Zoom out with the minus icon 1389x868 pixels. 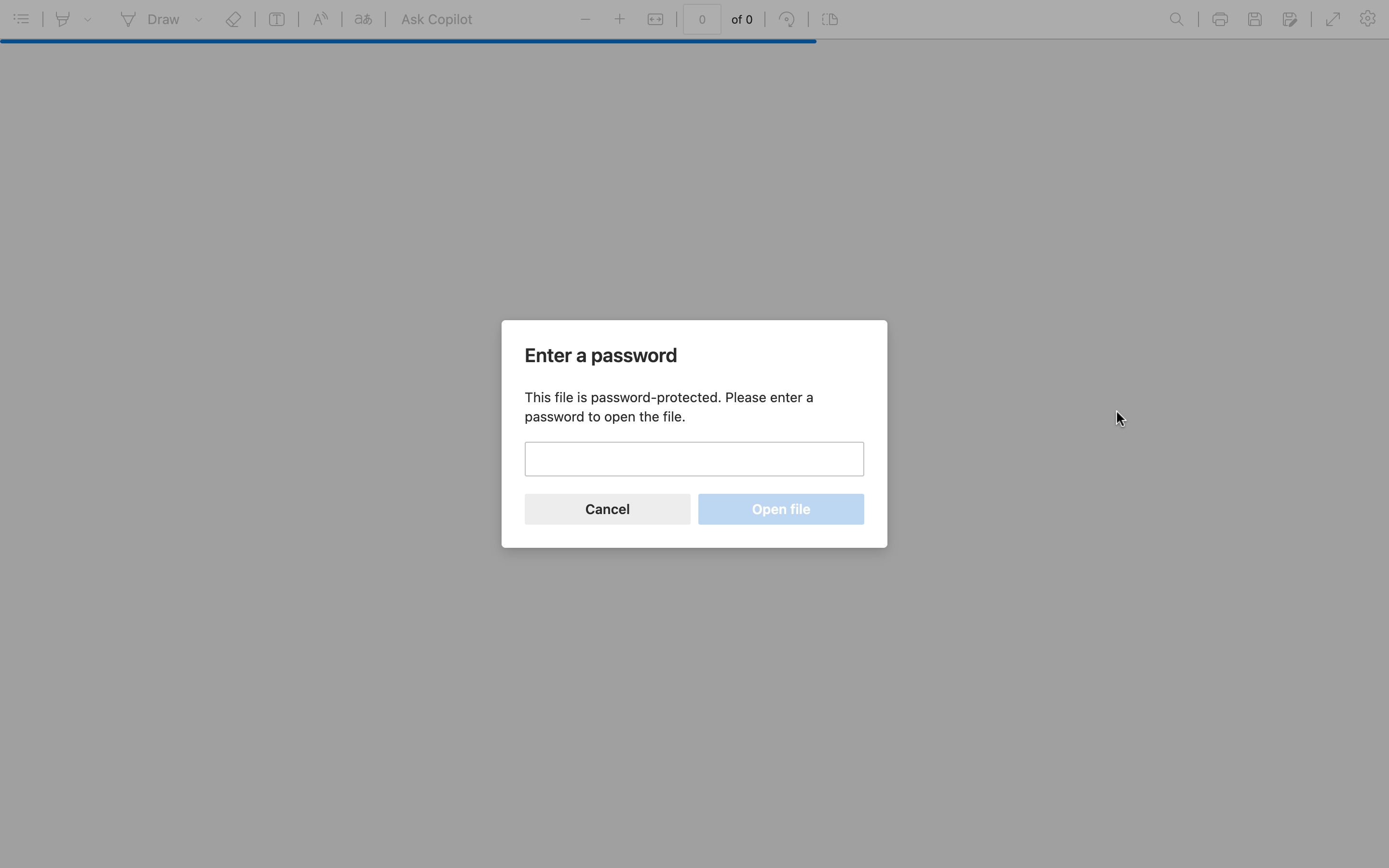pyautogui.click(x=585, y=19)
